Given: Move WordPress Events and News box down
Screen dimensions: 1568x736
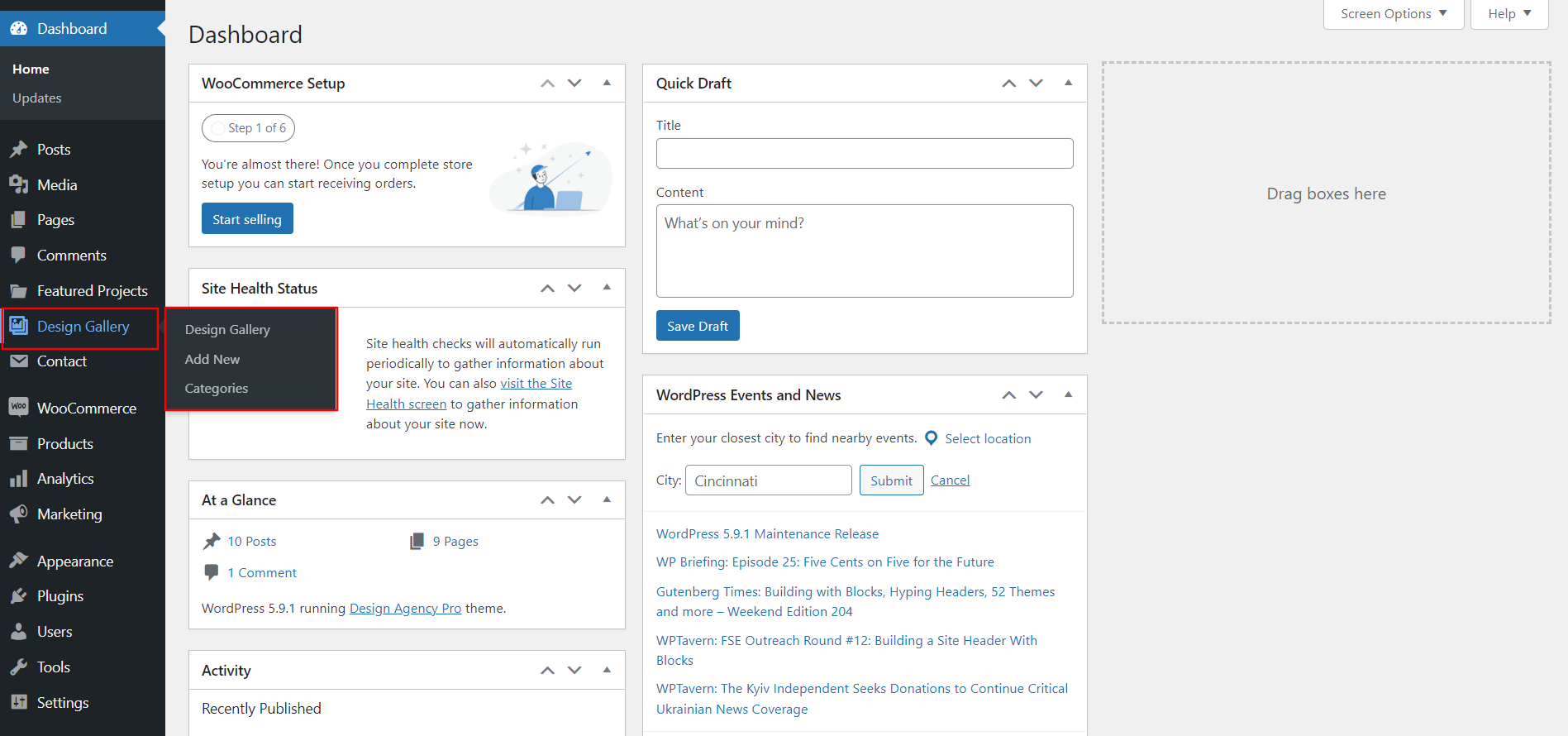Looking at the screenshot, I should click(x=1036, y=395).
